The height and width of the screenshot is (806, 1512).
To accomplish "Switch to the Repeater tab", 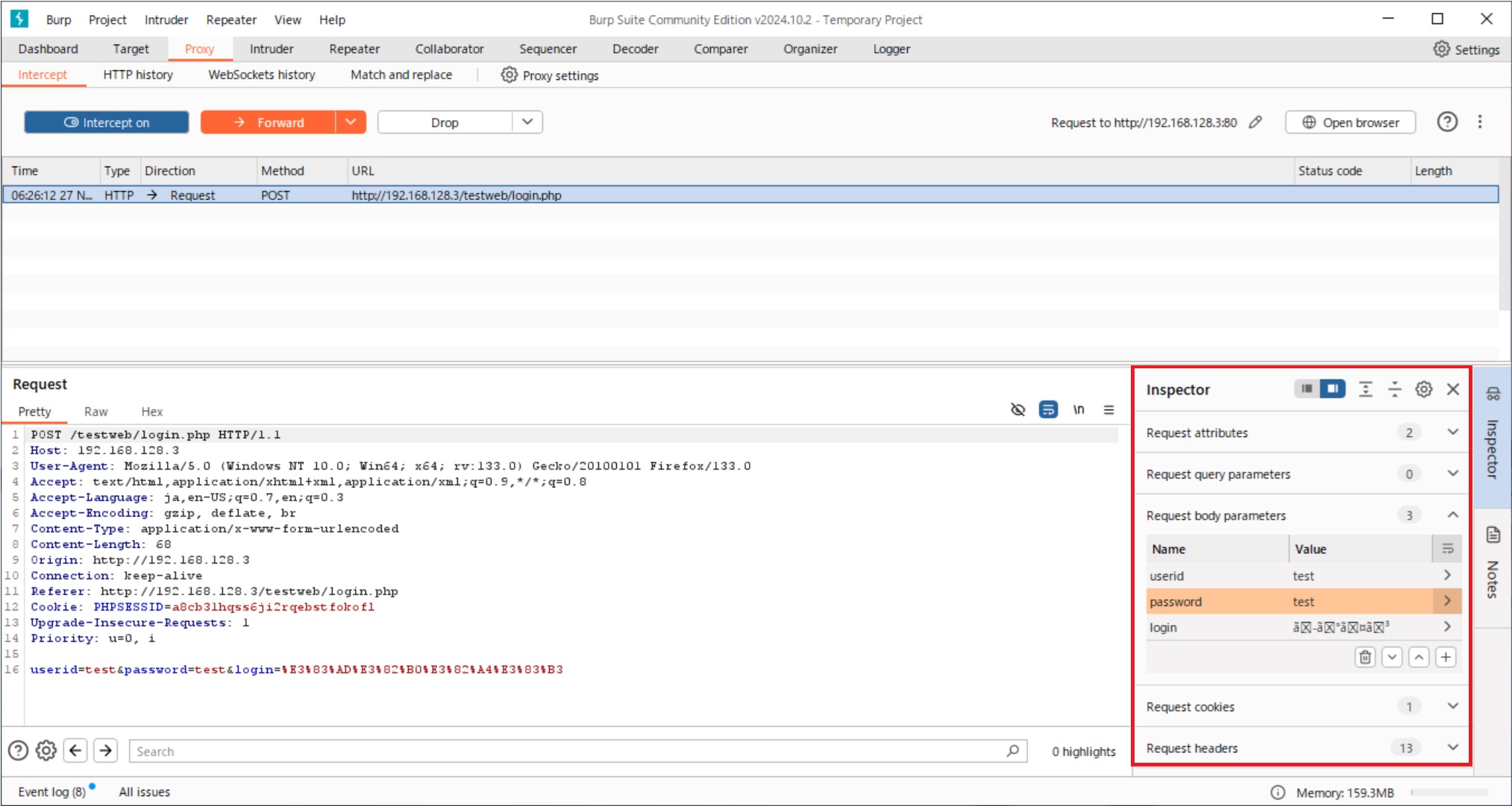I will (354, 49).
